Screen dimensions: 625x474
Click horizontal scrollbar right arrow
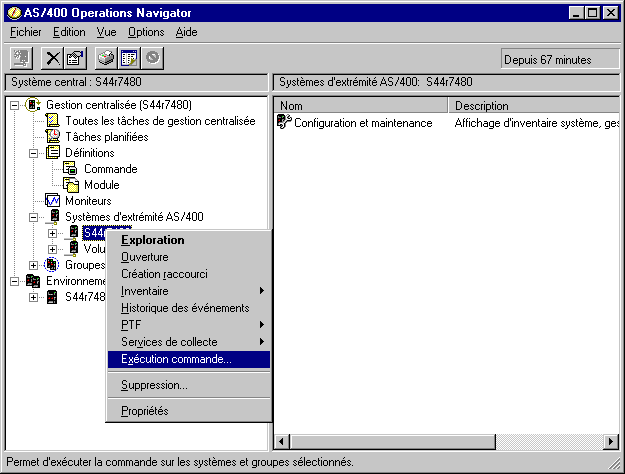pyautogui.click(x=611, y=441)
